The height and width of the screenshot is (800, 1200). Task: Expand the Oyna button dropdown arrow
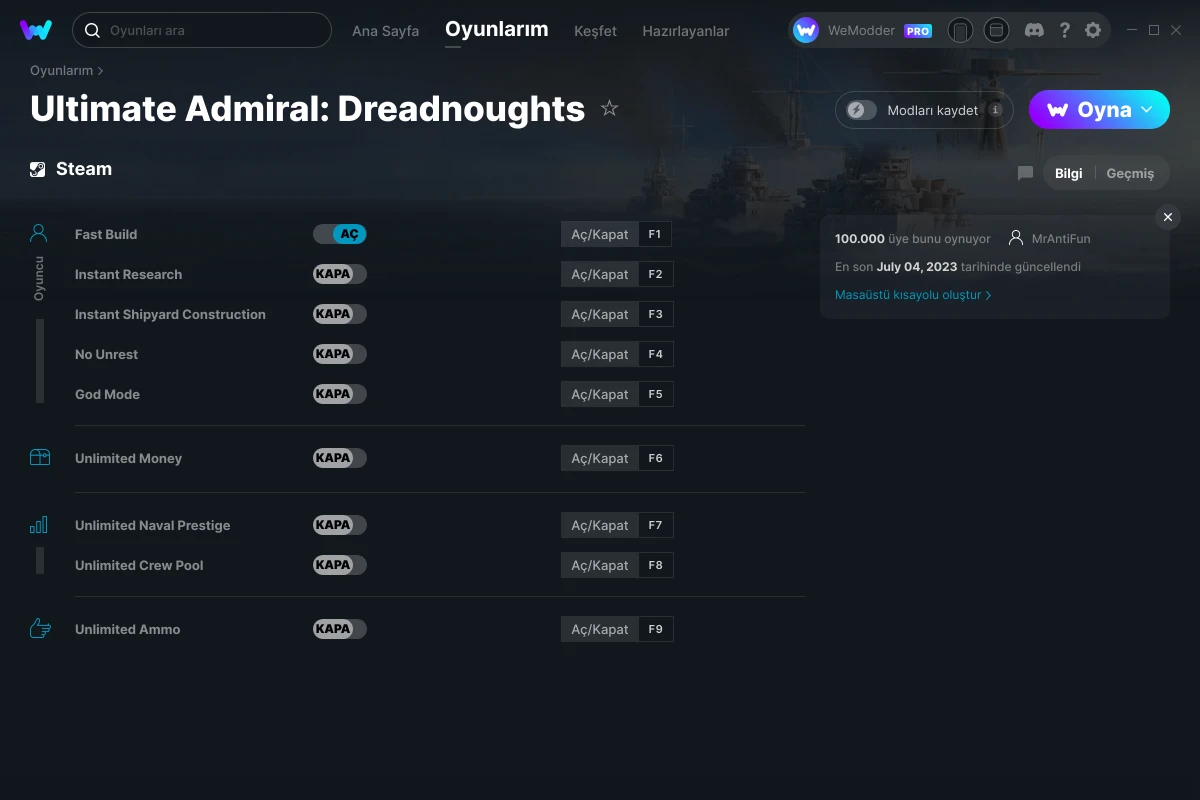(x=1147, y=110)
